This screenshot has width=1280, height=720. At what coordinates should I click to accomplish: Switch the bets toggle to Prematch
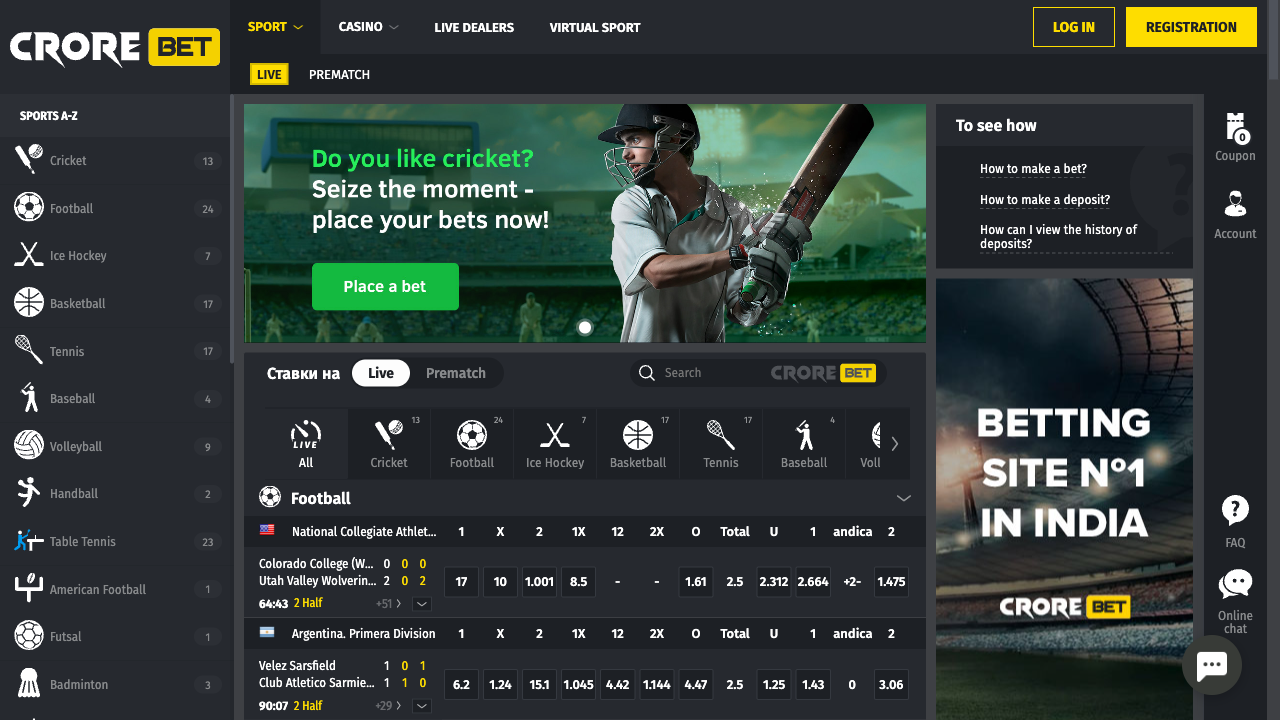click(456, 373)
